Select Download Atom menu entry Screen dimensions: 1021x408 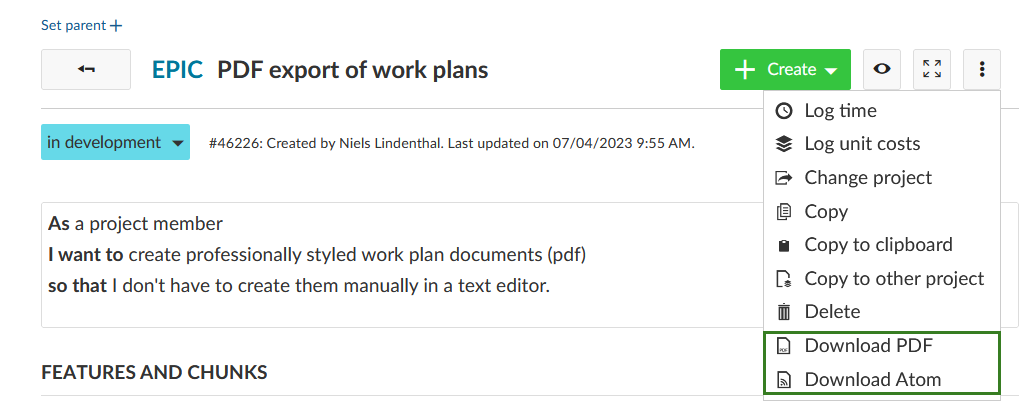[872, 380]
